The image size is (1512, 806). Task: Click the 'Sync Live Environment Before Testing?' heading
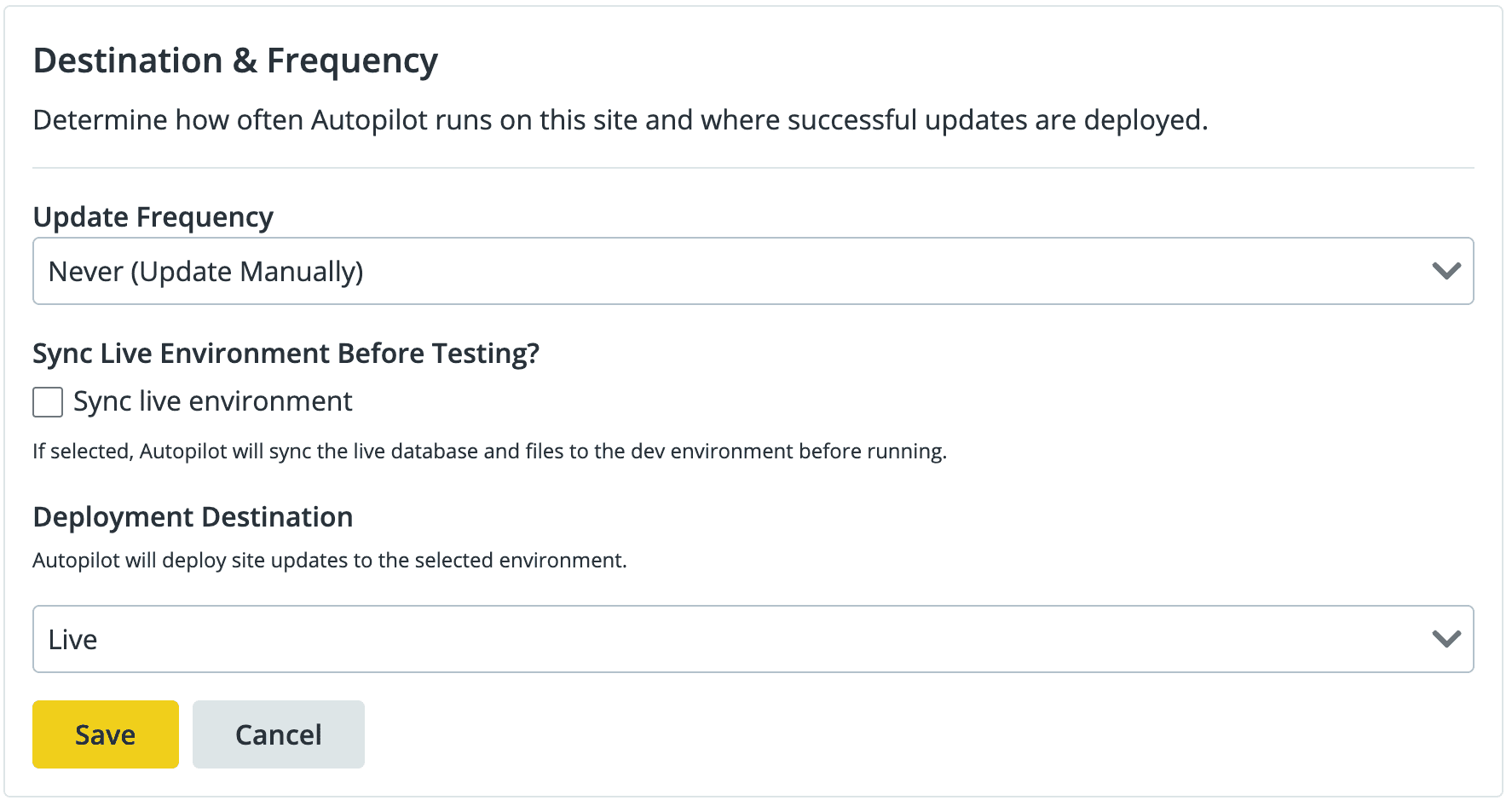point(286,354)
